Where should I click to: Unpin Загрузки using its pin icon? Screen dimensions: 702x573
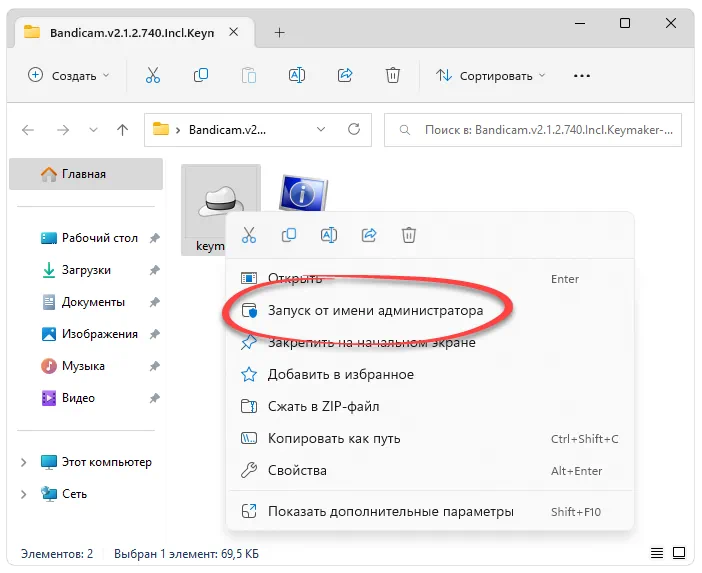point(154,270)
